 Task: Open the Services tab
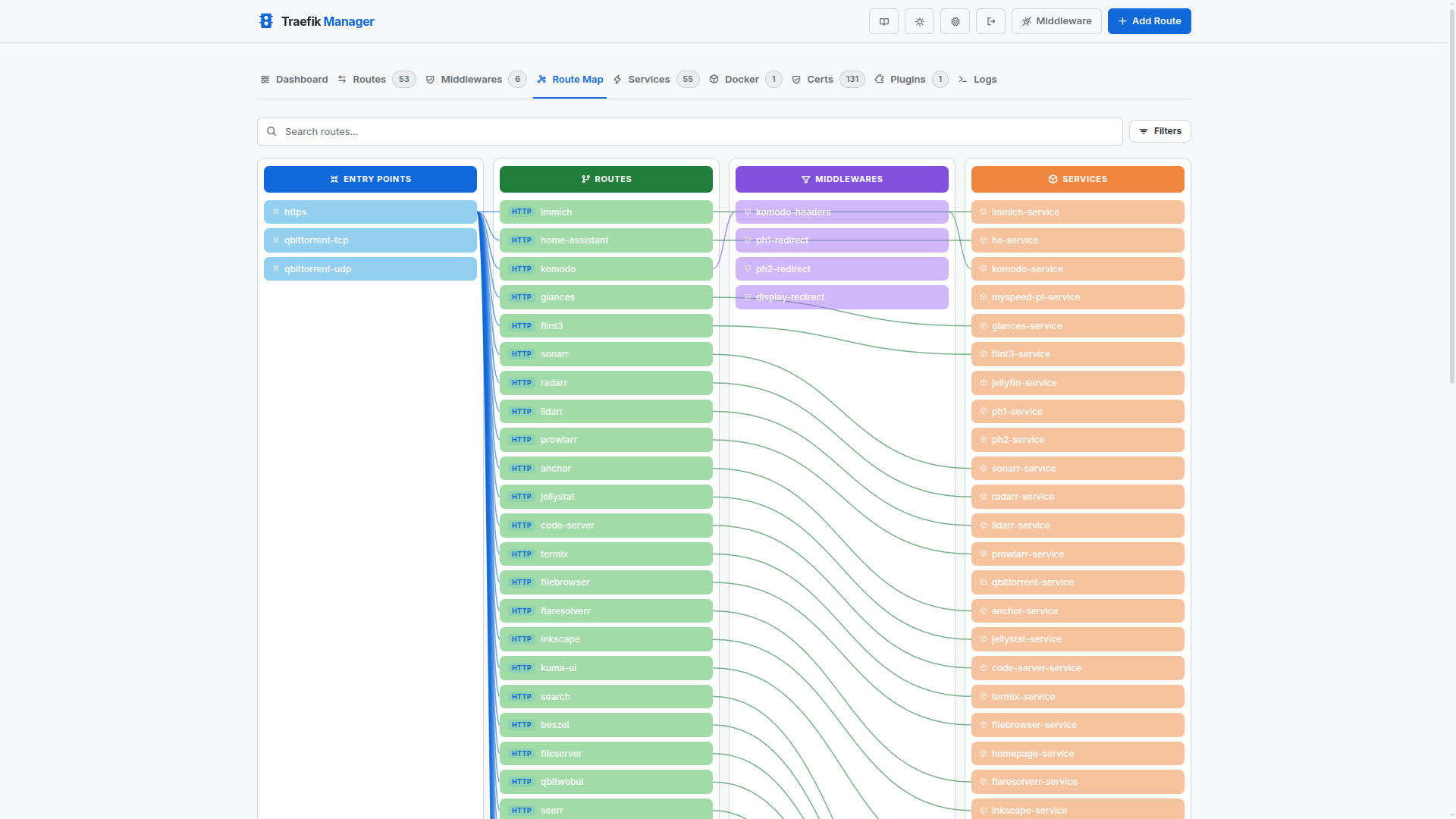point(648,80)
